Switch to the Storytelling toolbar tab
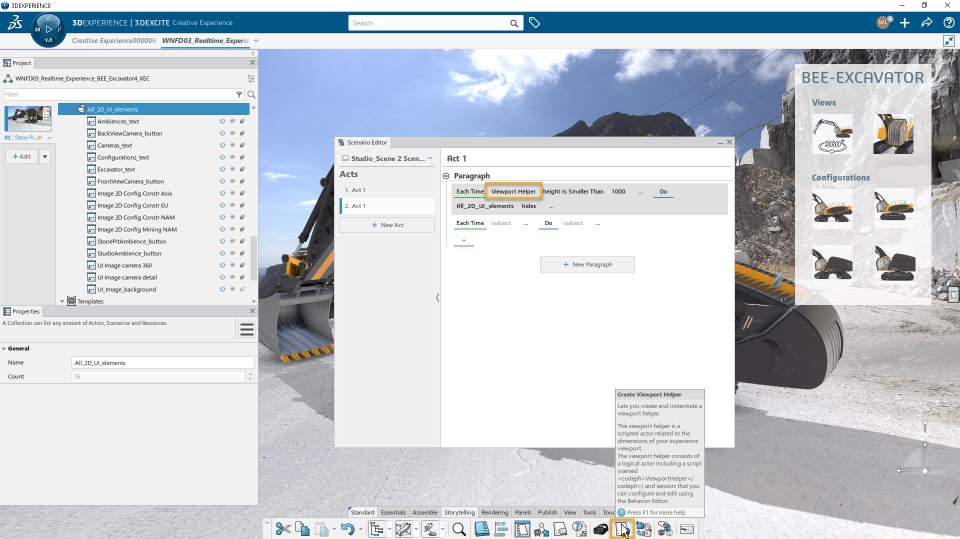Screen dimensions: 960x539 click(459, 512)
